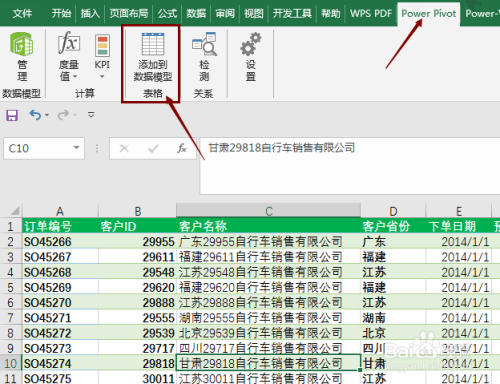Select cell SO45266

pos(60,242)
